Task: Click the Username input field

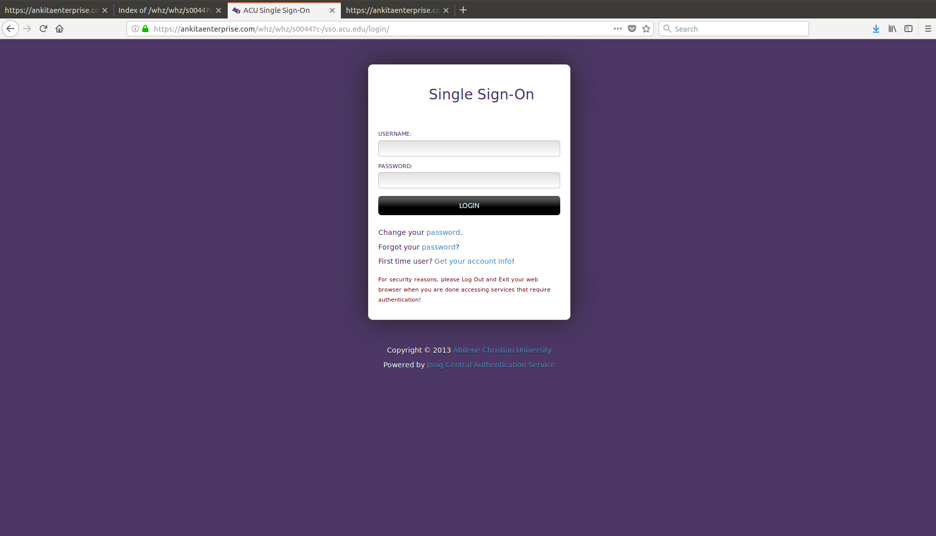Action: click(469, 148)
